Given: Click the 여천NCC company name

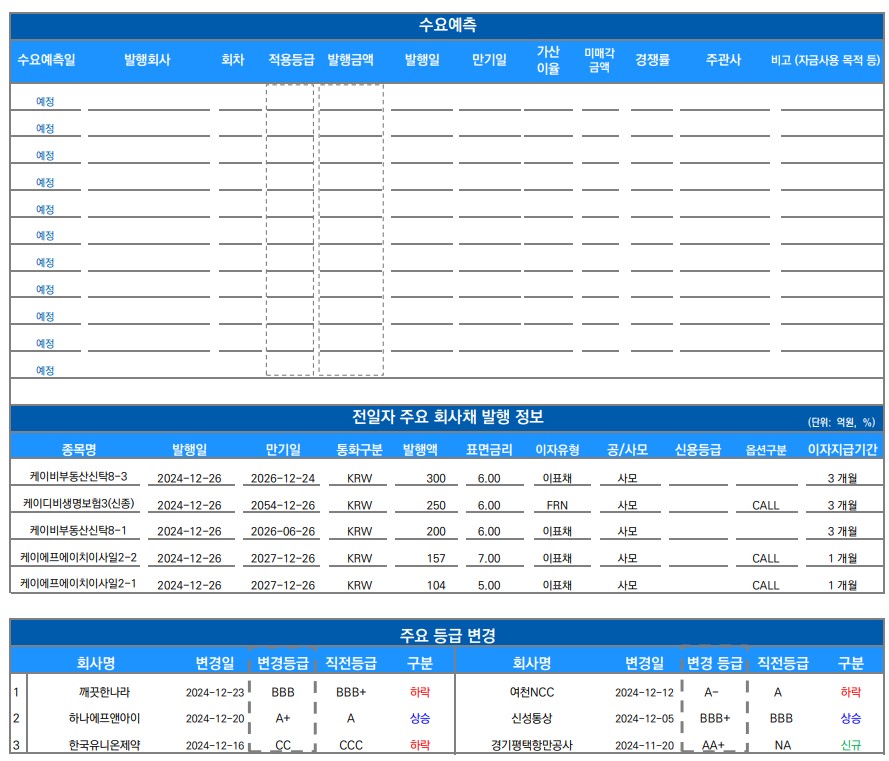Looking at the screenshot, I should 531,691.
